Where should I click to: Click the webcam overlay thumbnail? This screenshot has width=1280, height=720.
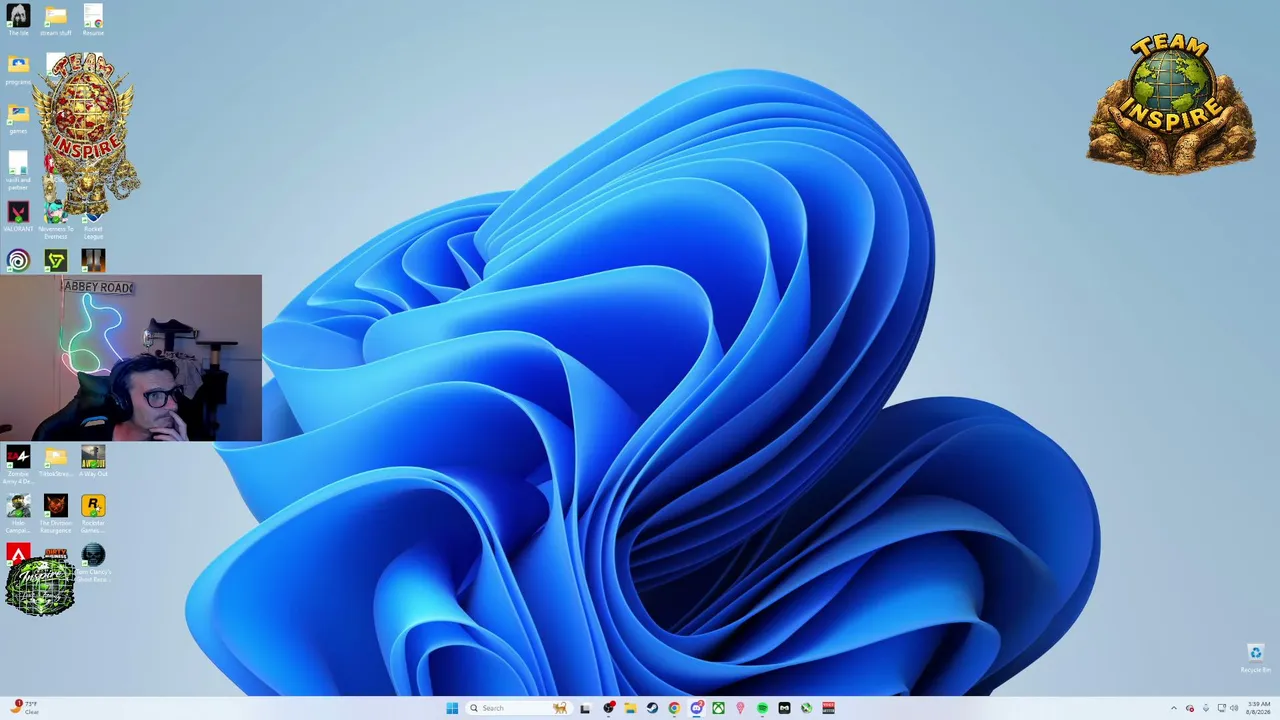pos(131,358)
